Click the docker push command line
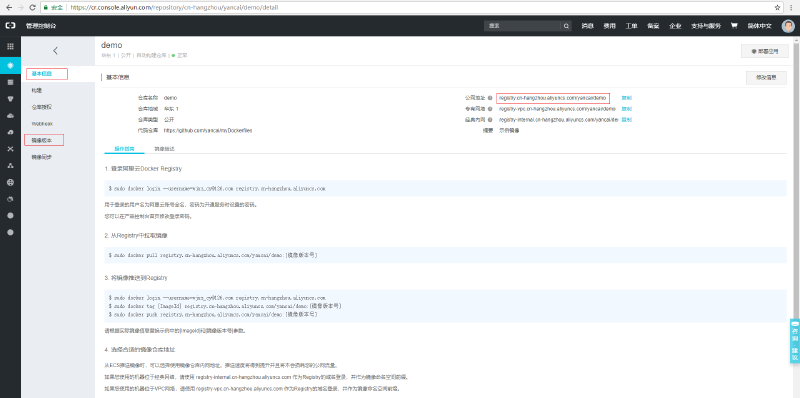800x398 pixels. click(213, 314)
